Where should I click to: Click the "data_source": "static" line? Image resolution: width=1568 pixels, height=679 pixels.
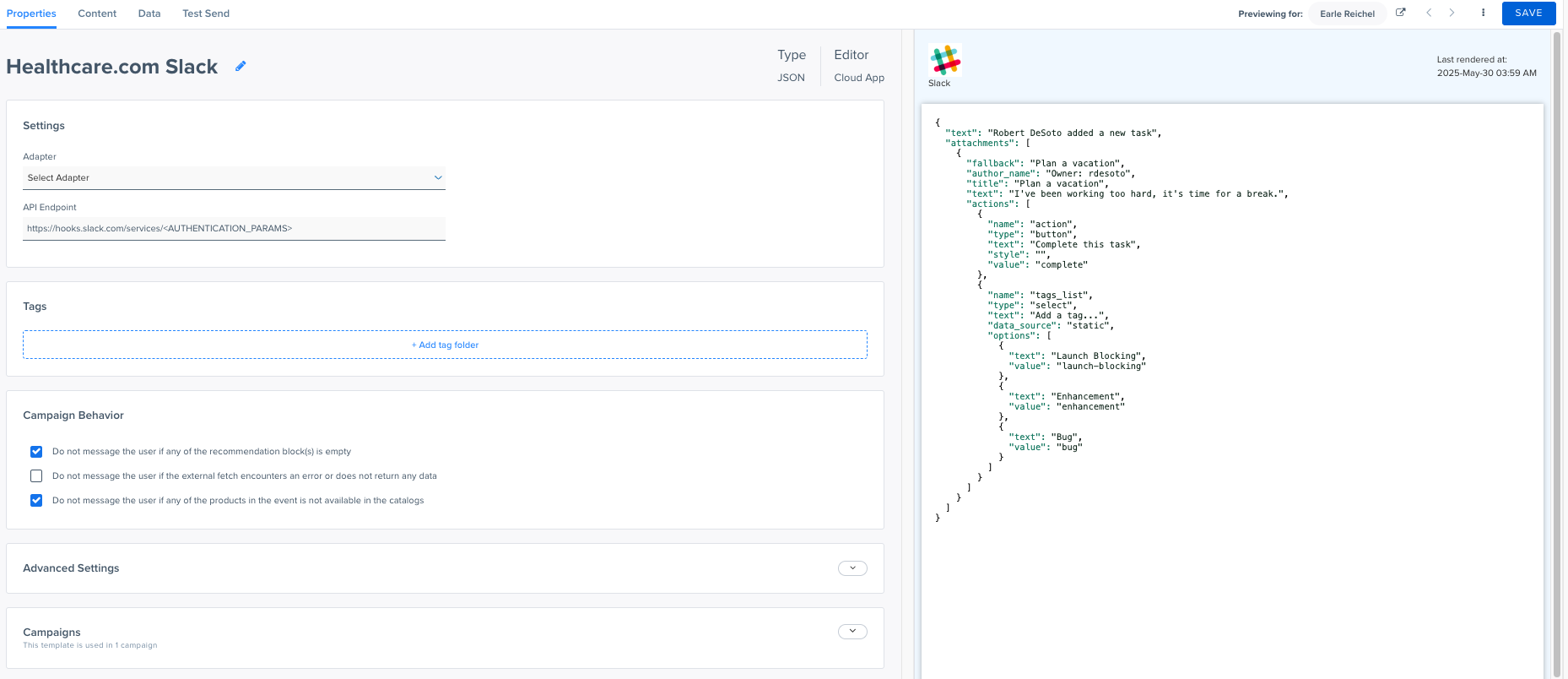coord(1051,326)
